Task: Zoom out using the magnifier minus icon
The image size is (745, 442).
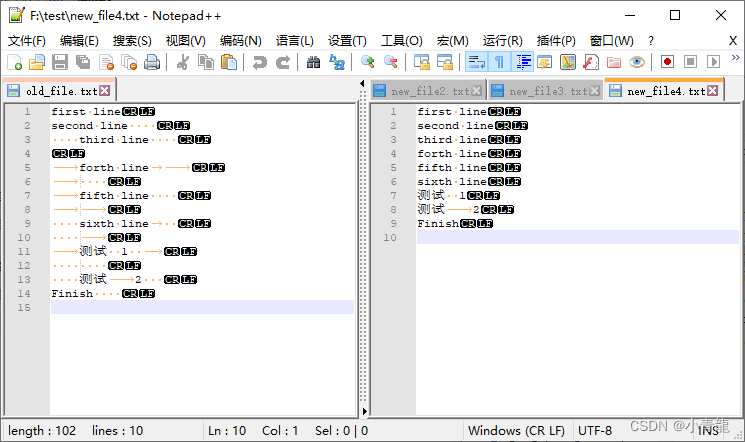Action: 391,62
